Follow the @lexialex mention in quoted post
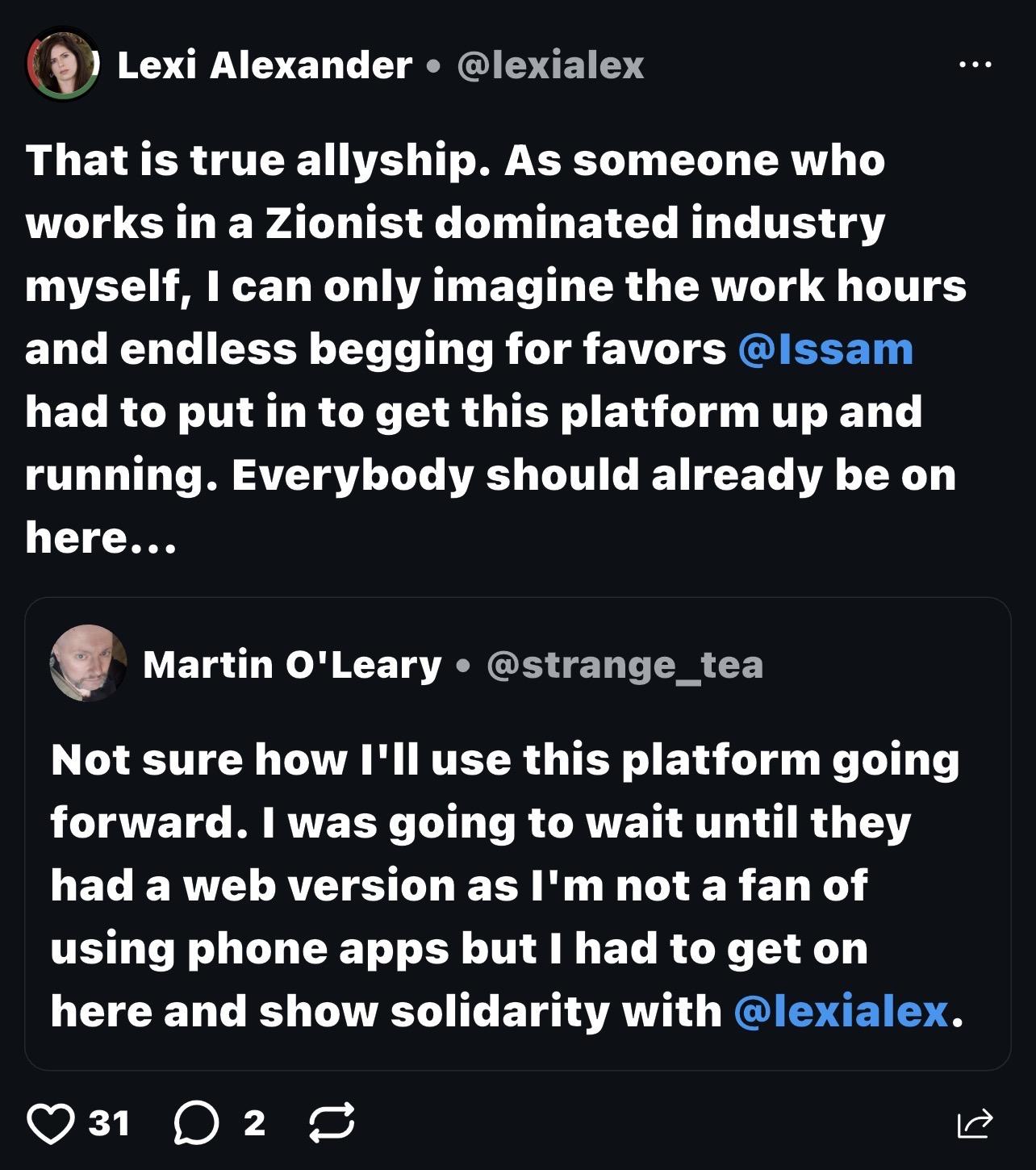The width and height of the screenshot is (1036, 1170). pyautogui.click(x=841, y=1011)
